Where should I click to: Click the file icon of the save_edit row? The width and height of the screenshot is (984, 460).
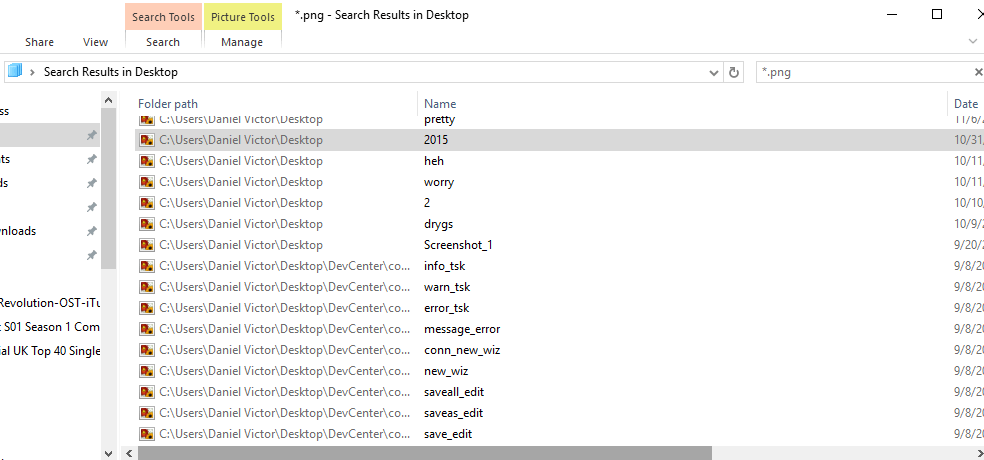pyautogui.click(x=146, y=434)
